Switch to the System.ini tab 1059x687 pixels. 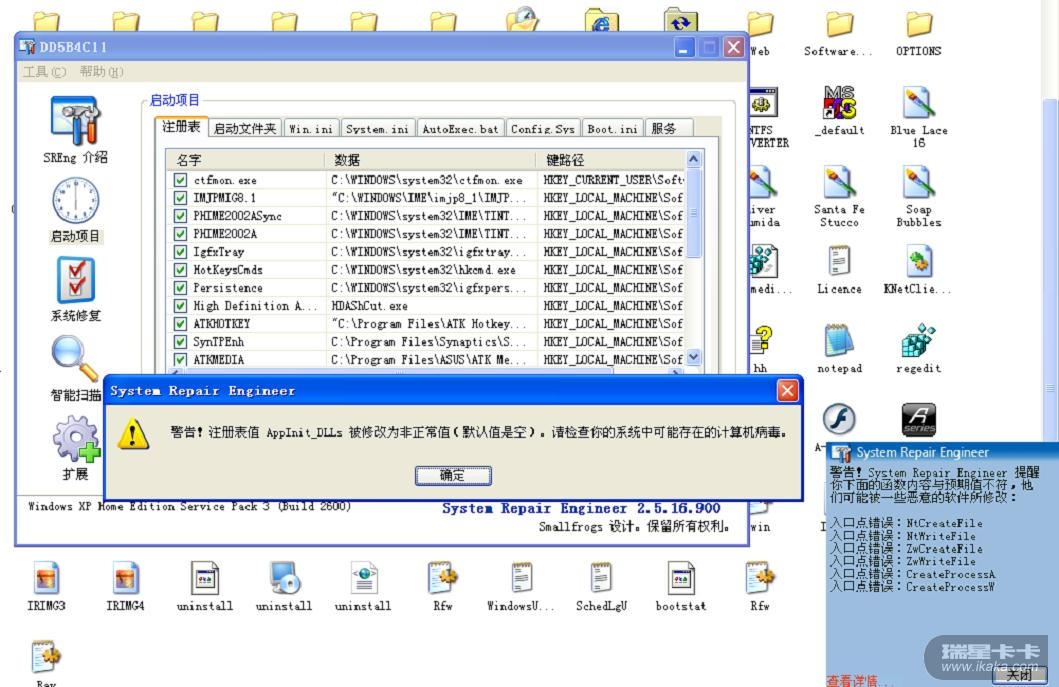click(x=377, y=128)
